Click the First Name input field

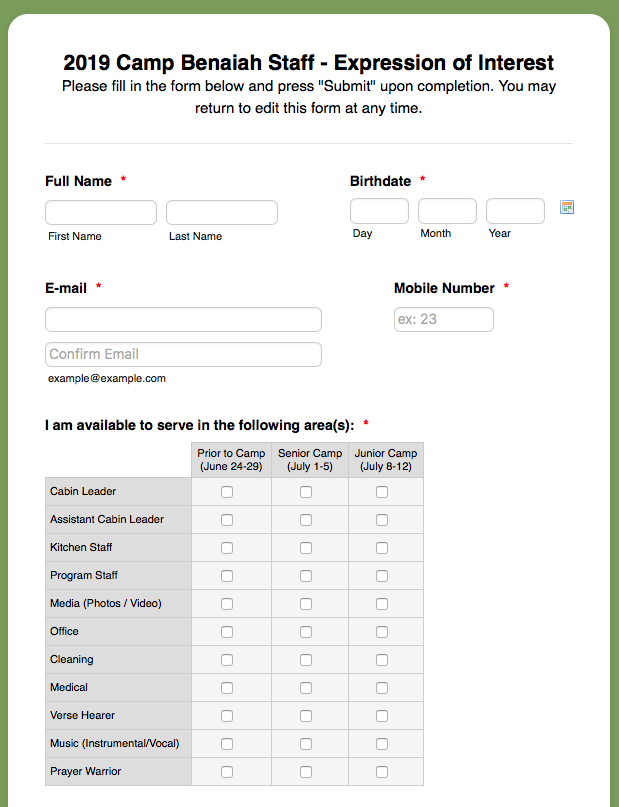tap(101, 212)
